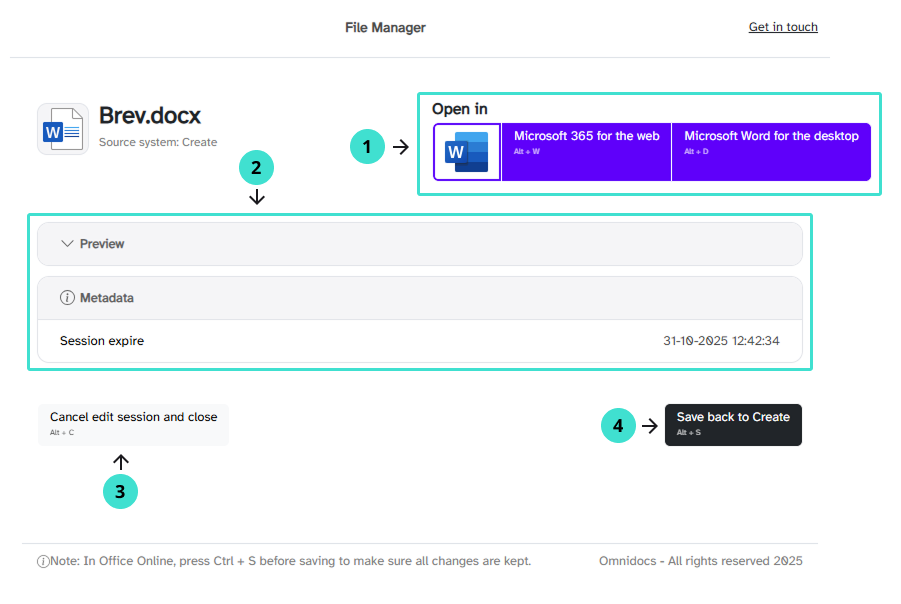Expand the Preview section chevron
Image resolution: width=901 pixels, height=604 pixels.
[x=68, y=243]
